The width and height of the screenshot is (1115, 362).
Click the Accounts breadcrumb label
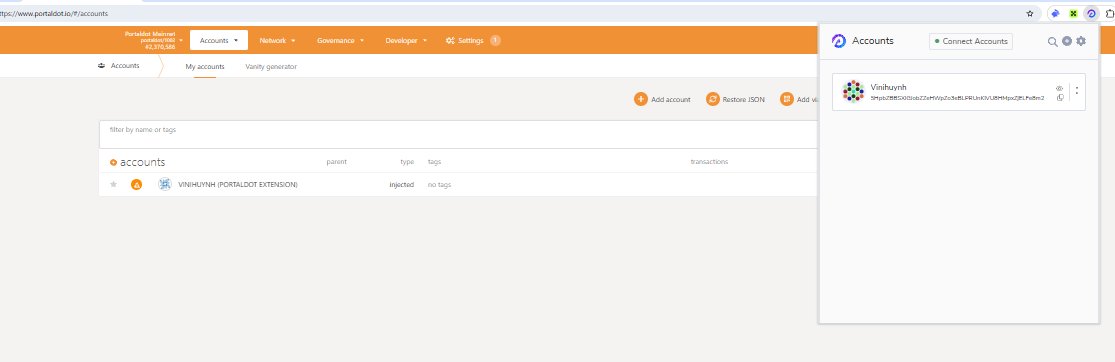(125, 65)
